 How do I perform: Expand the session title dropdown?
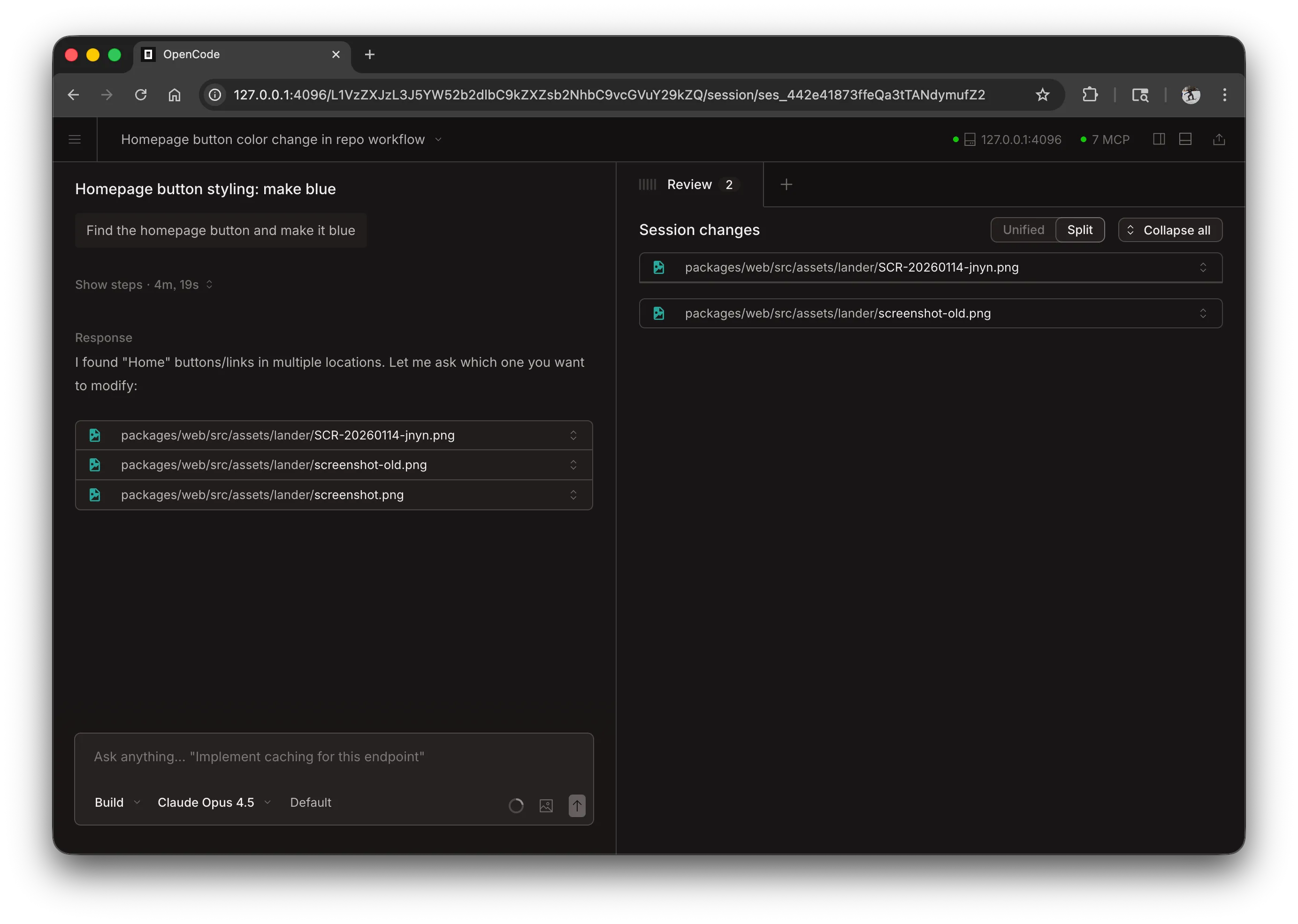(438, 139)
